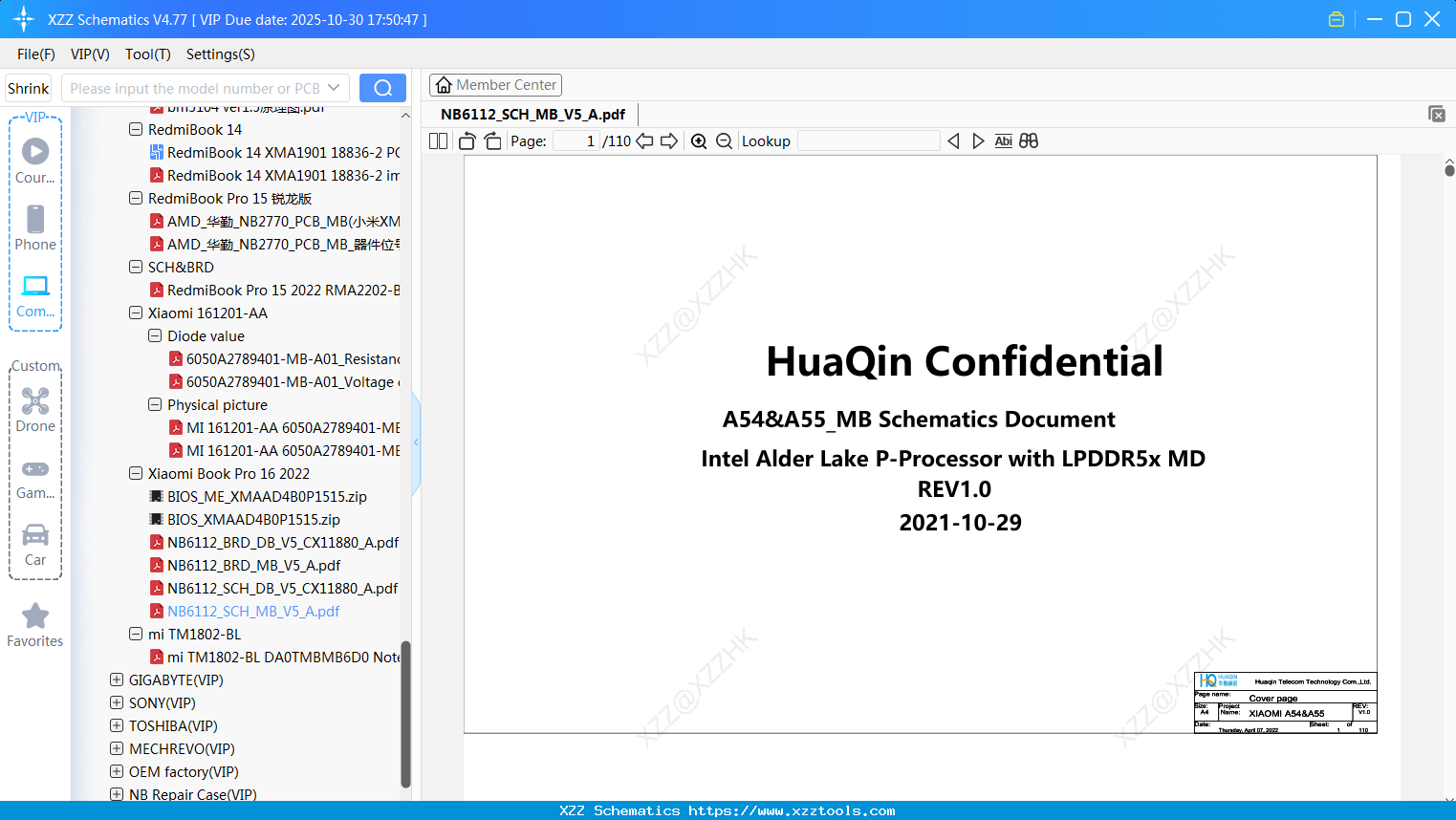Open RedmiBook Pro 15 2022 RMA2202 file
This screenshot has width=1456, height=820.
click(274, 291)
